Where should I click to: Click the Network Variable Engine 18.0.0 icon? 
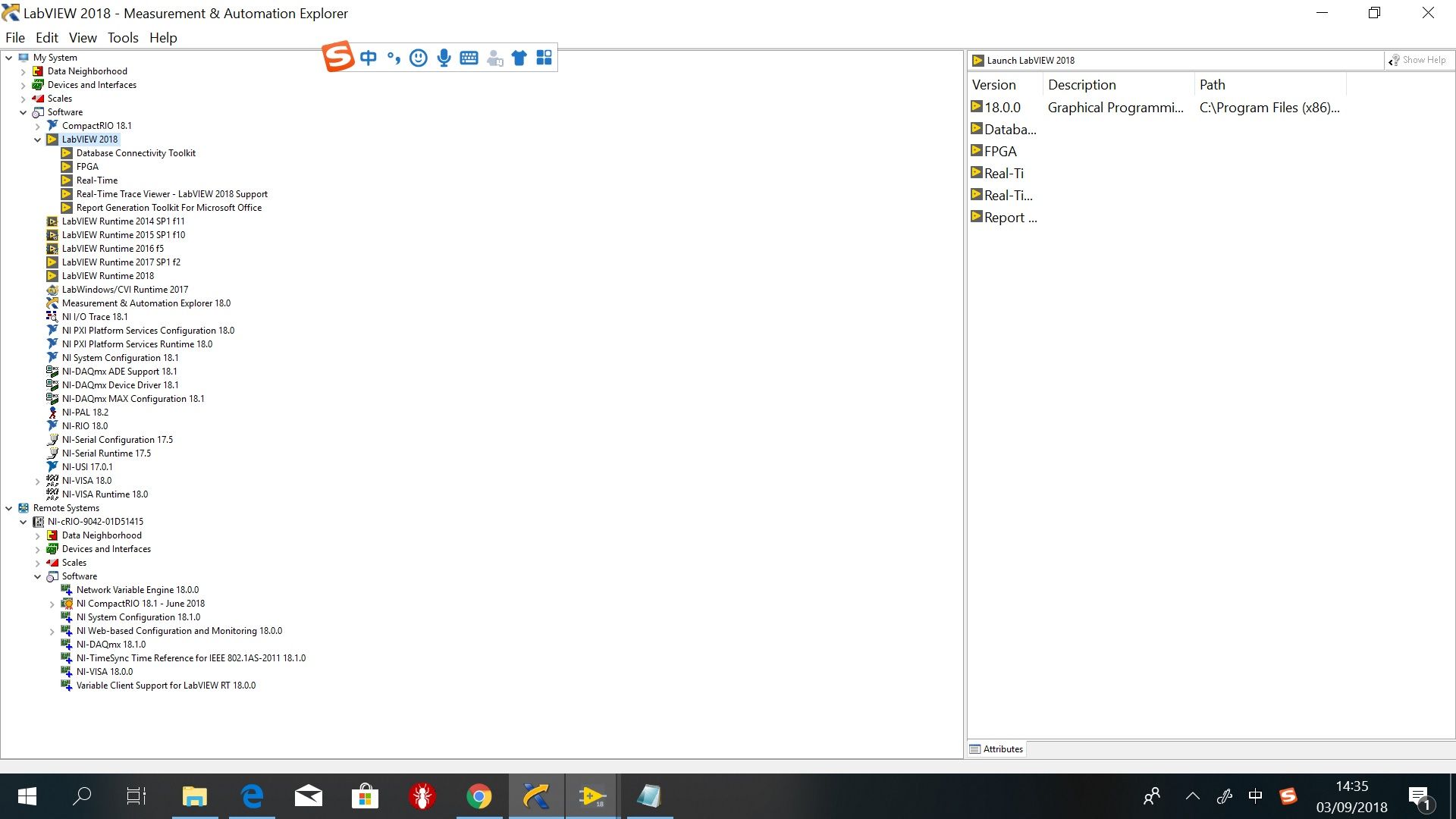[x=67, y=590]
